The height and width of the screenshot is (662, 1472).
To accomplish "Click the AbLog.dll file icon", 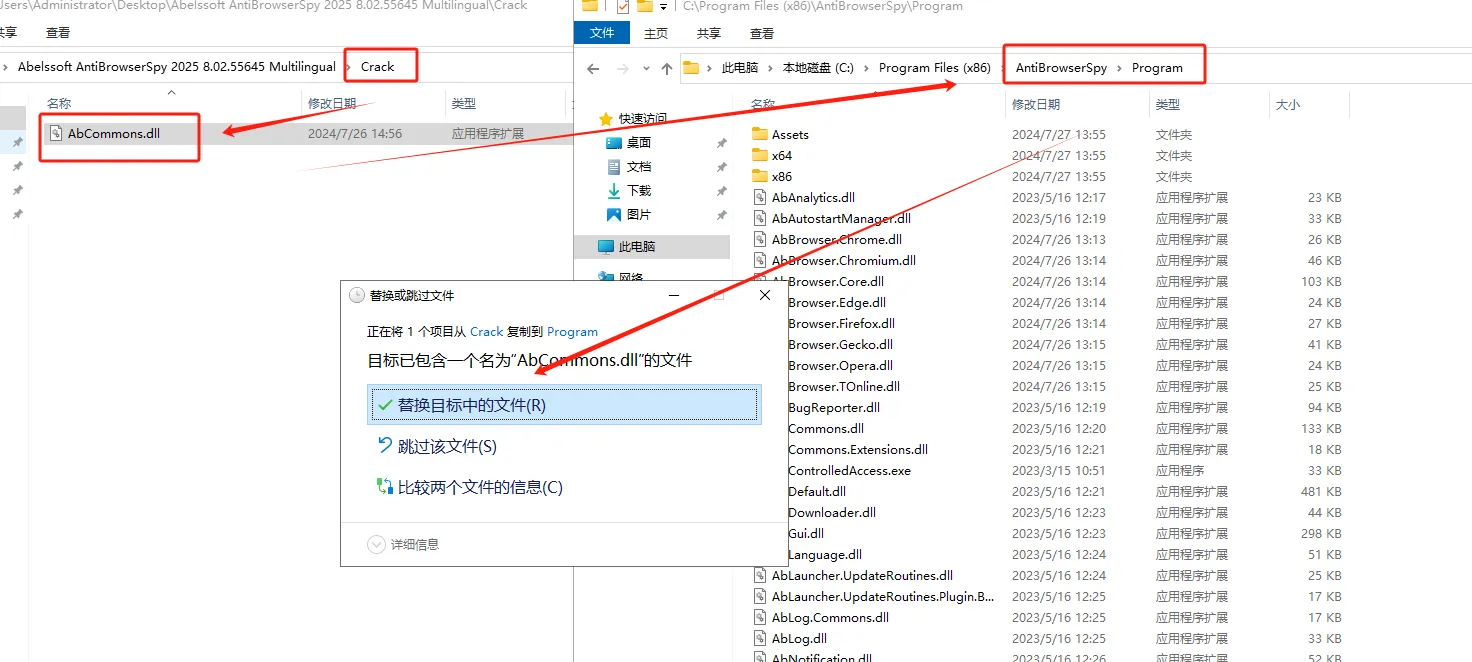I will tap(760, 638).
